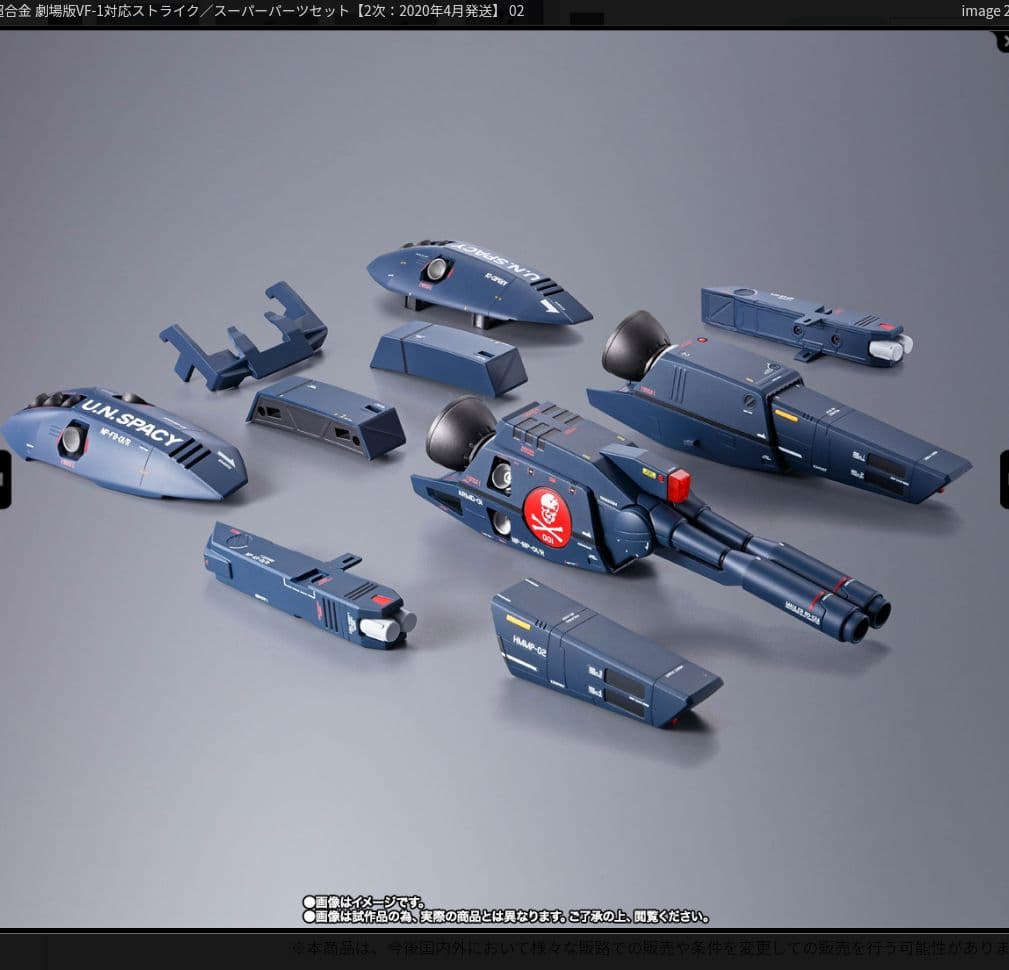Click the red missile pod cover

(x=680, y=485)
